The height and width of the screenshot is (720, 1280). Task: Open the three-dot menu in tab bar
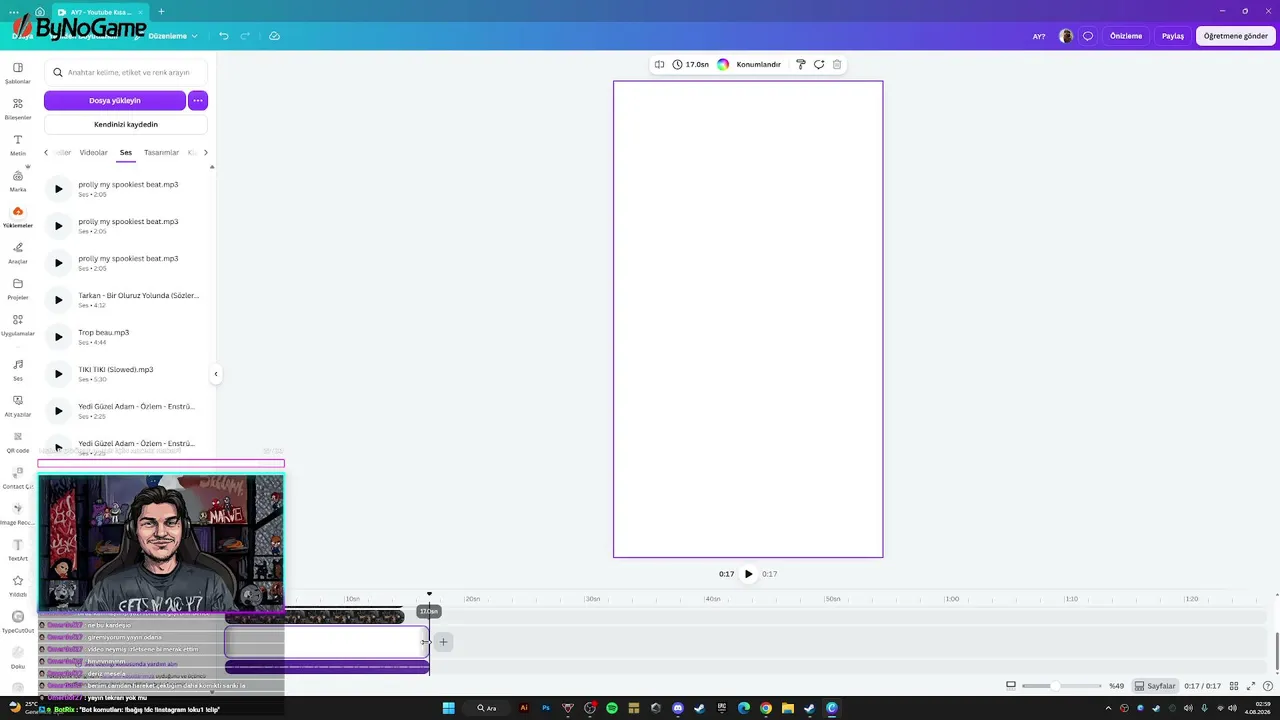(13, 11)
